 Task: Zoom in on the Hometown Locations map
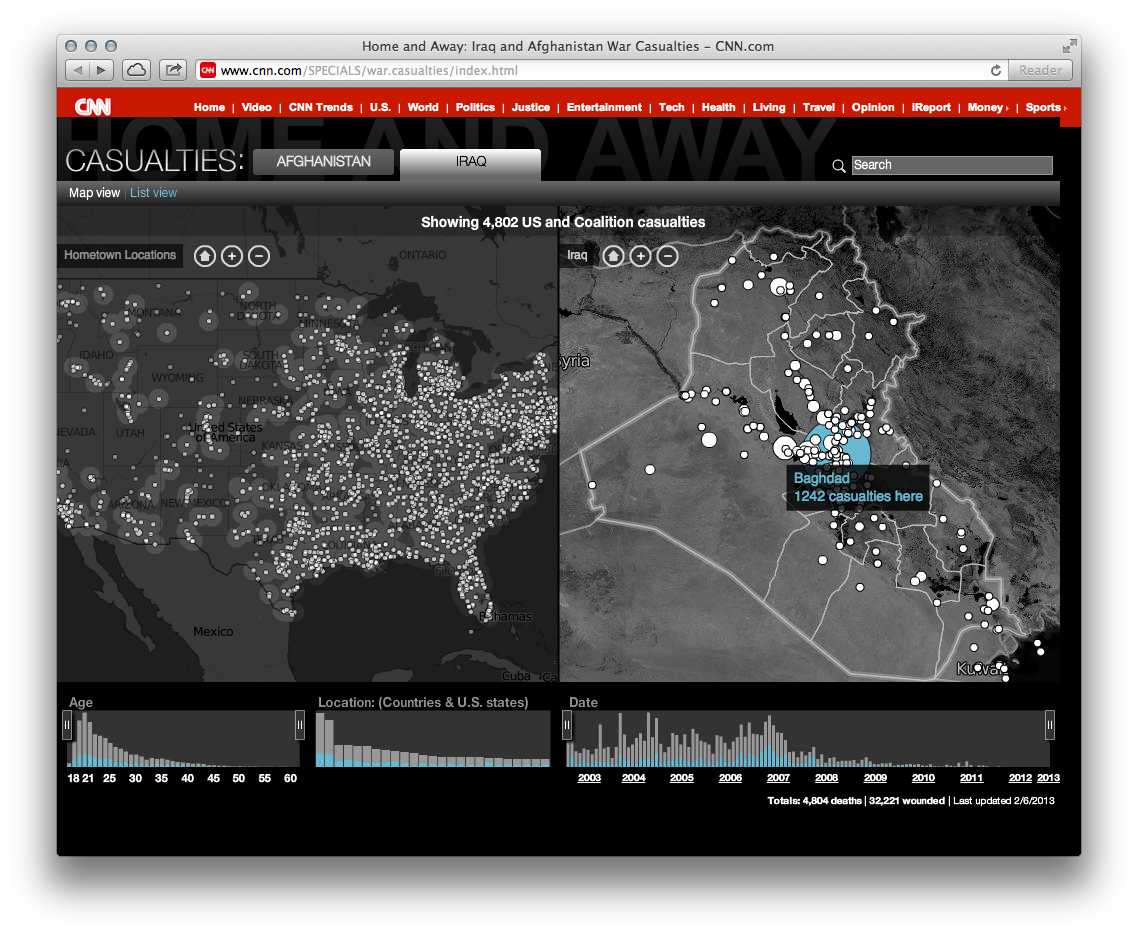pos(231,255)
